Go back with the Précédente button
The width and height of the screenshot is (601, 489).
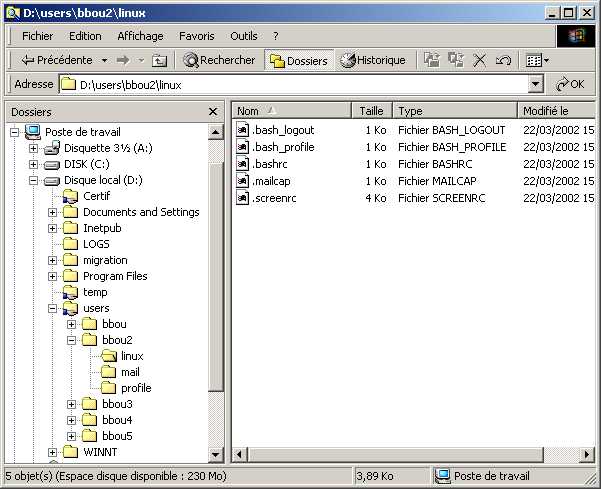point(57,60)
